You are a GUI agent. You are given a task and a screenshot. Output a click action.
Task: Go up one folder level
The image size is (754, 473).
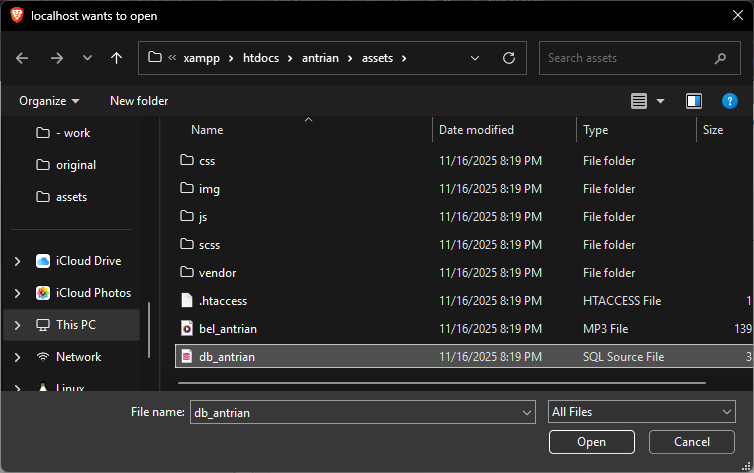(117, 58)
